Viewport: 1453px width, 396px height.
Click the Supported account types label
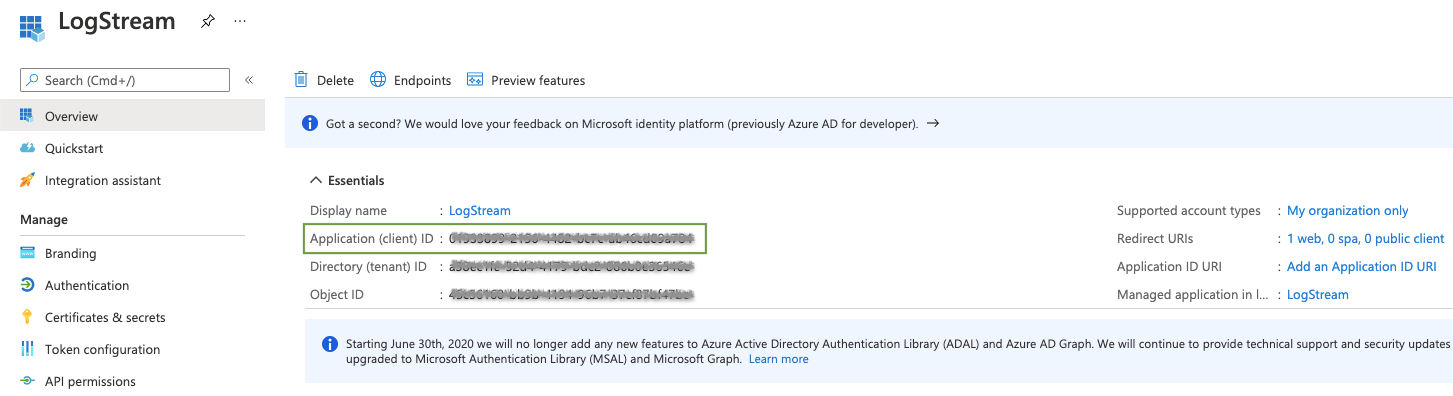tap(1189, 210)
